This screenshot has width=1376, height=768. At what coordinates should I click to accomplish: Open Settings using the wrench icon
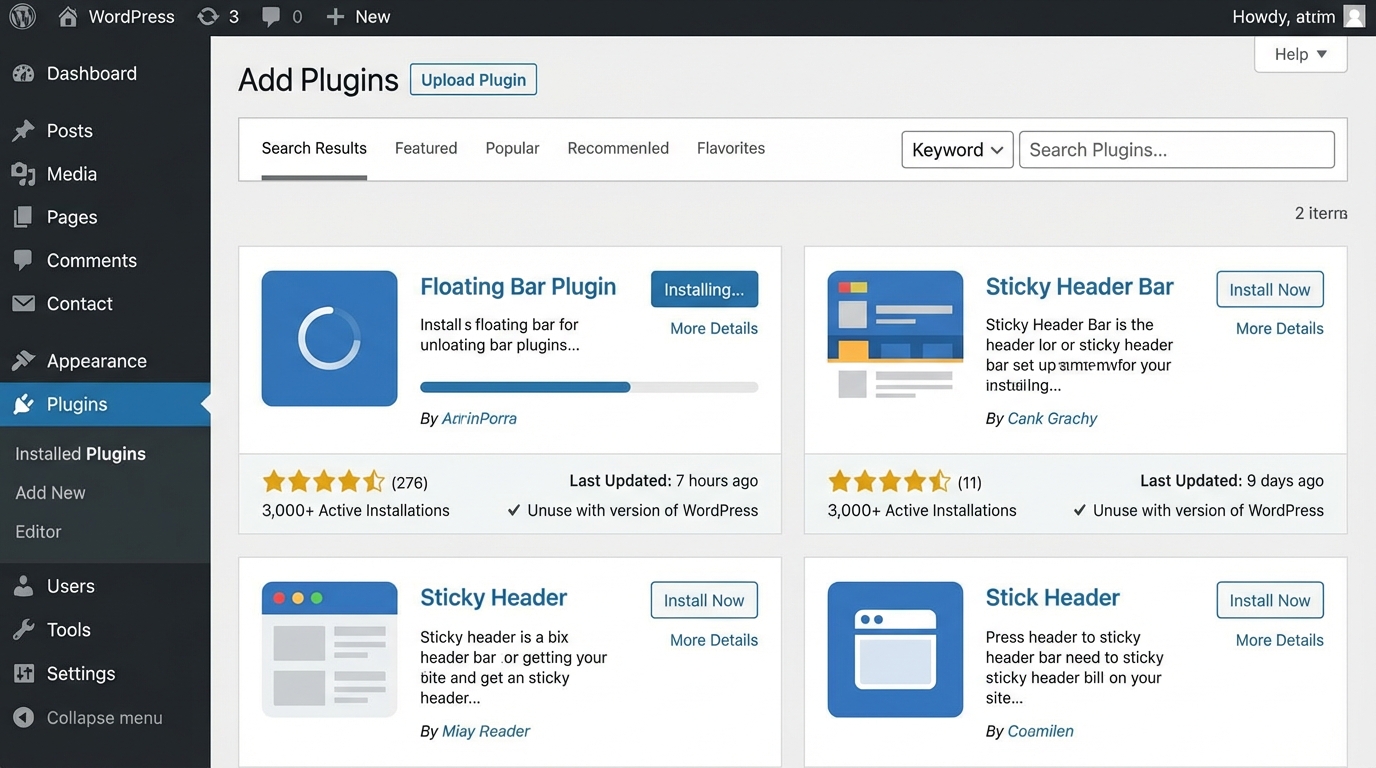[x=25, y=673]
